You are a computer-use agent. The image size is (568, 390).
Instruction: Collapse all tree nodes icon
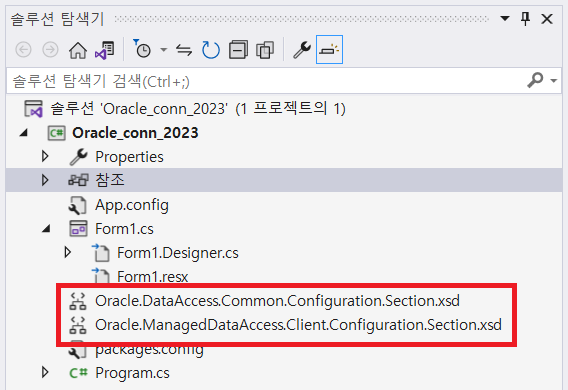click(238, 50)
